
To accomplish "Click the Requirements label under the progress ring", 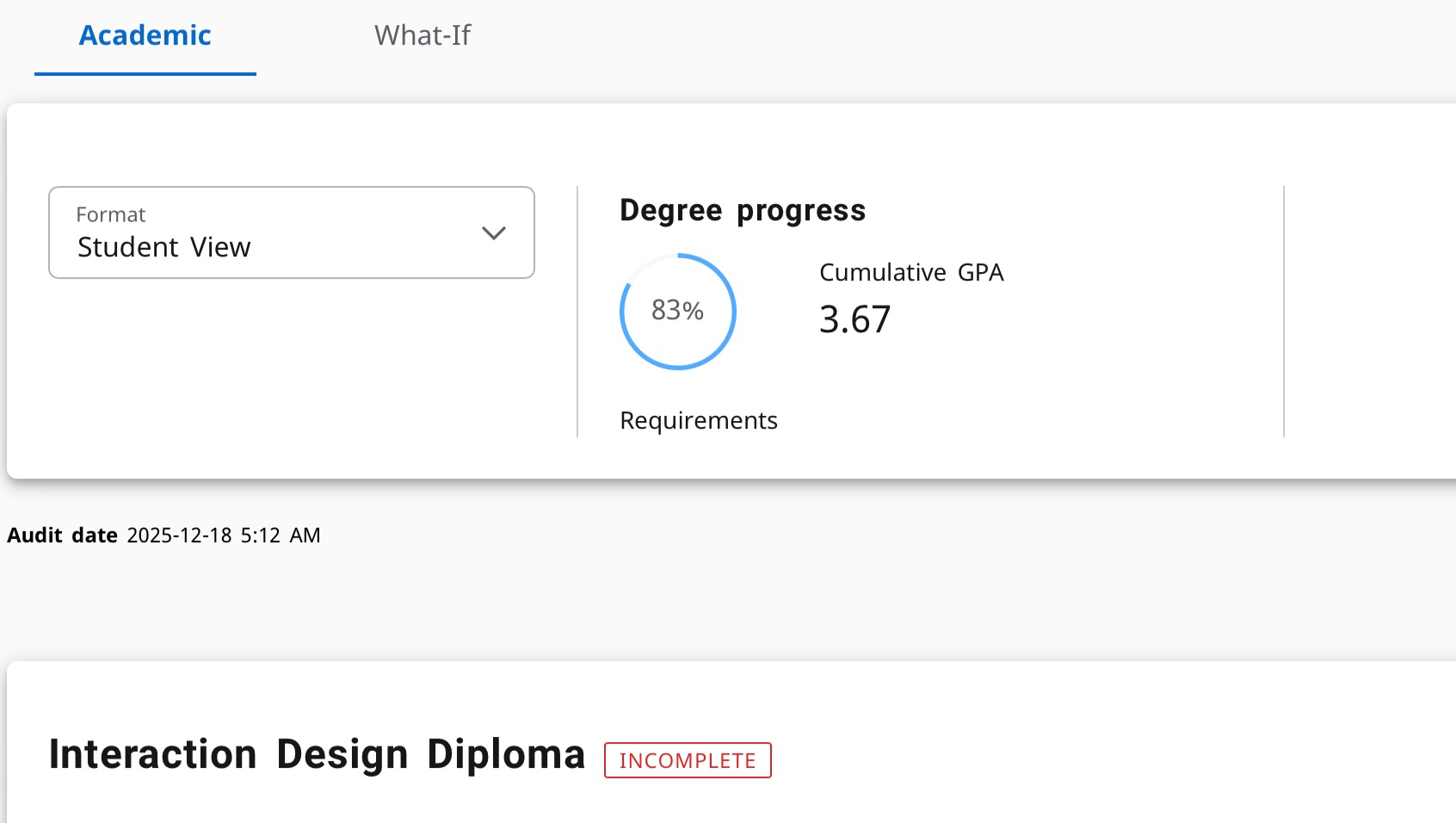I will tap(698, 420).
